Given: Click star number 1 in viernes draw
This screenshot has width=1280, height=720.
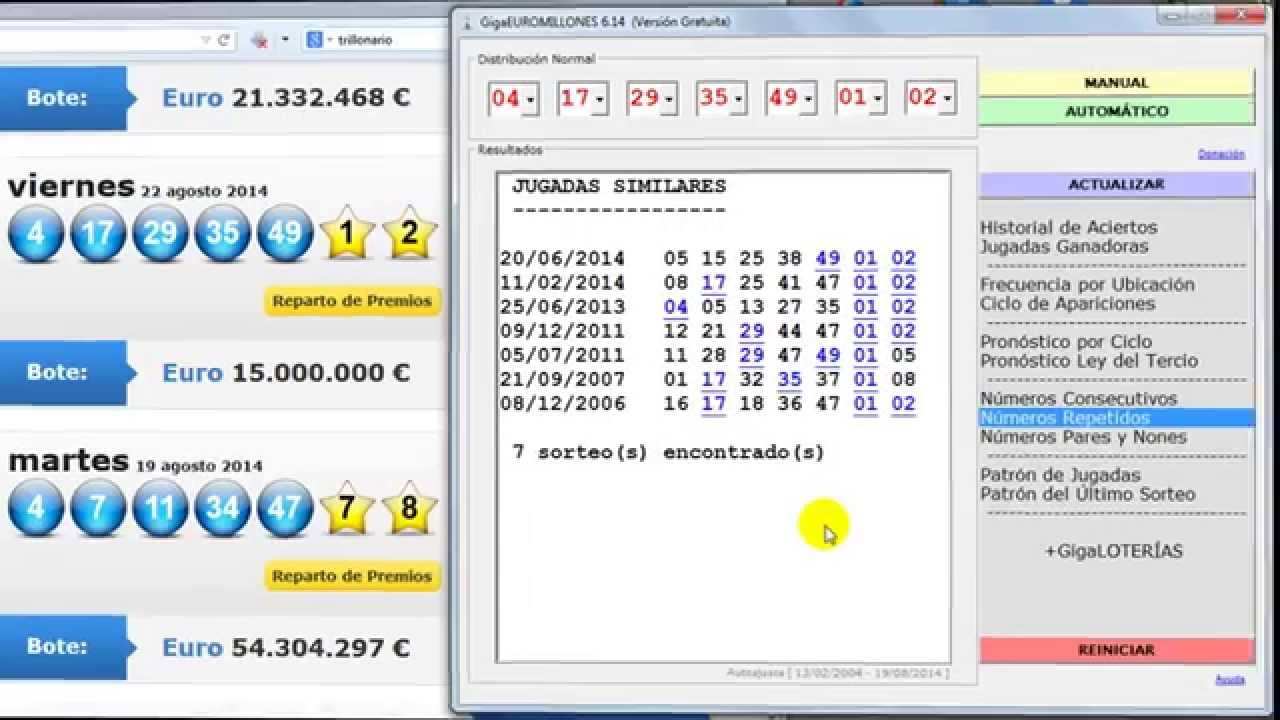Looking at the screenshot, I should (x=347, y=232).
